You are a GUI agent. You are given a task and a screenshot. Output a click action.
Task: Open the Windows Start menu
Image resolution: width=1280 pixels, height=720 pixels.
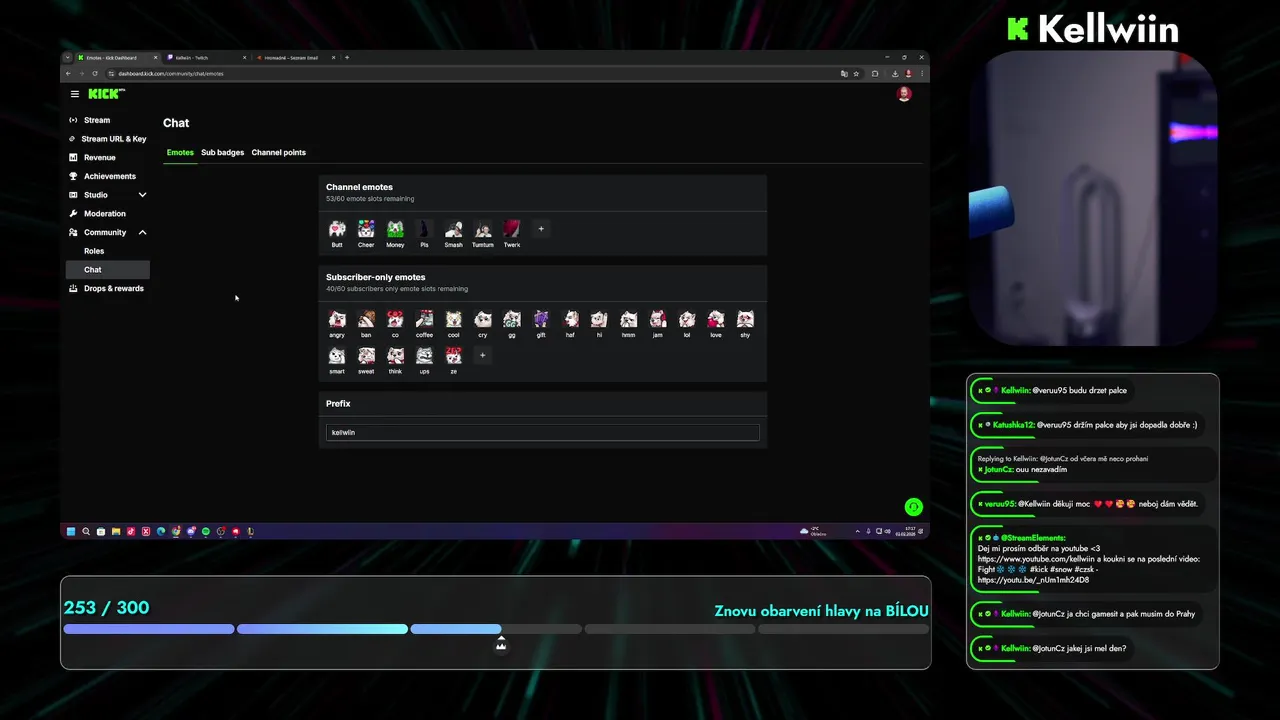click(71, 532)
